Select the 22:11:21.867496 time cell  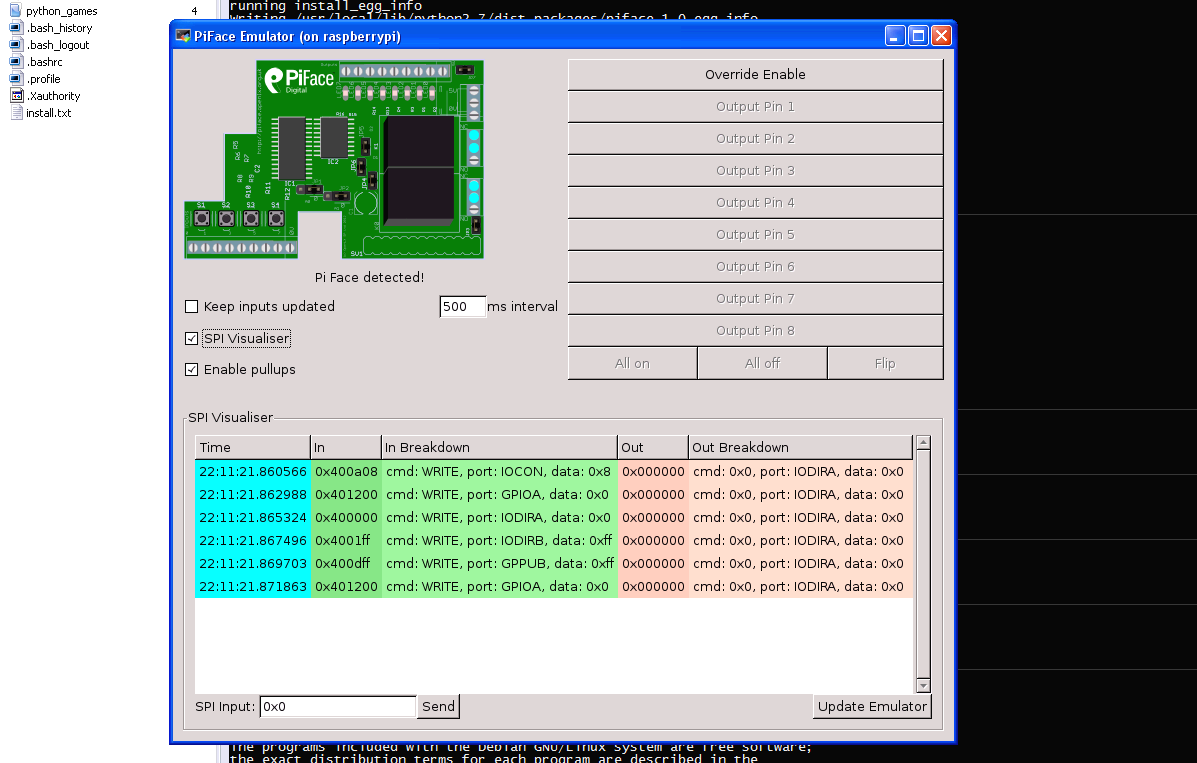pyautogui.click(x=253, y=541)
